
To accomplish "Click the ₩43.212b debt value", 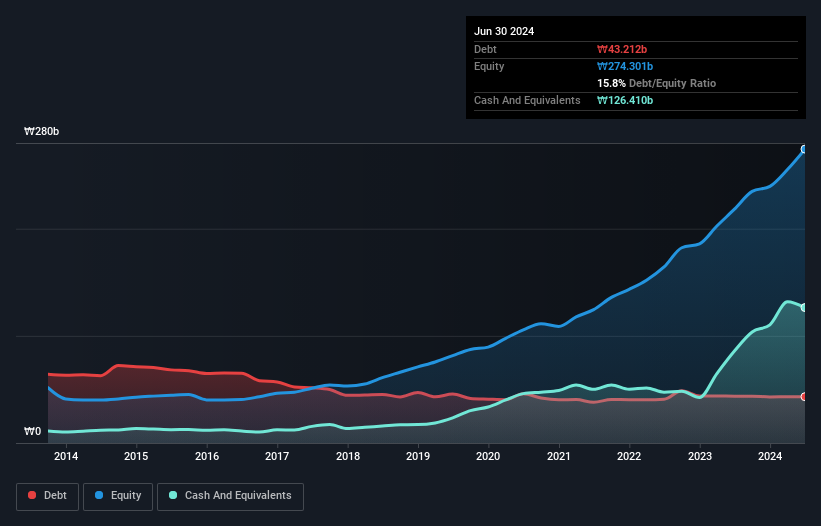I will point(622,49).
